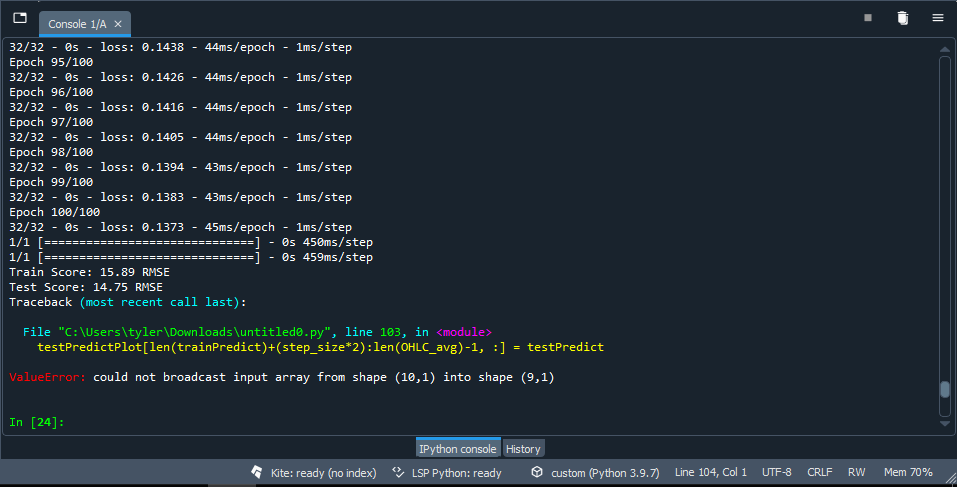957x487 pixels.
Task: Remove all variables with the trash icon
Action: 903,18
